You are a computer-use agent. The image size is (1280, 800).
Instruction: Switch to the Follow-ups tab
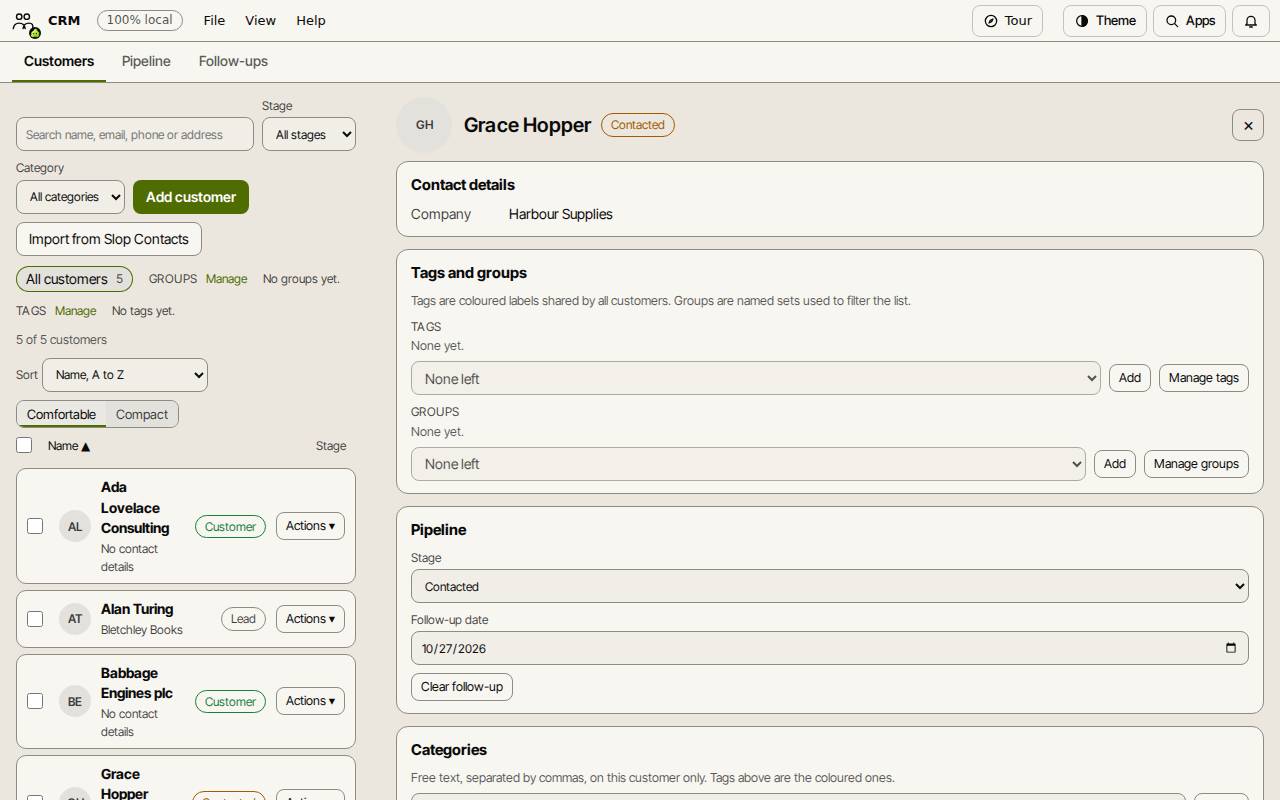(x=233, y=61)
